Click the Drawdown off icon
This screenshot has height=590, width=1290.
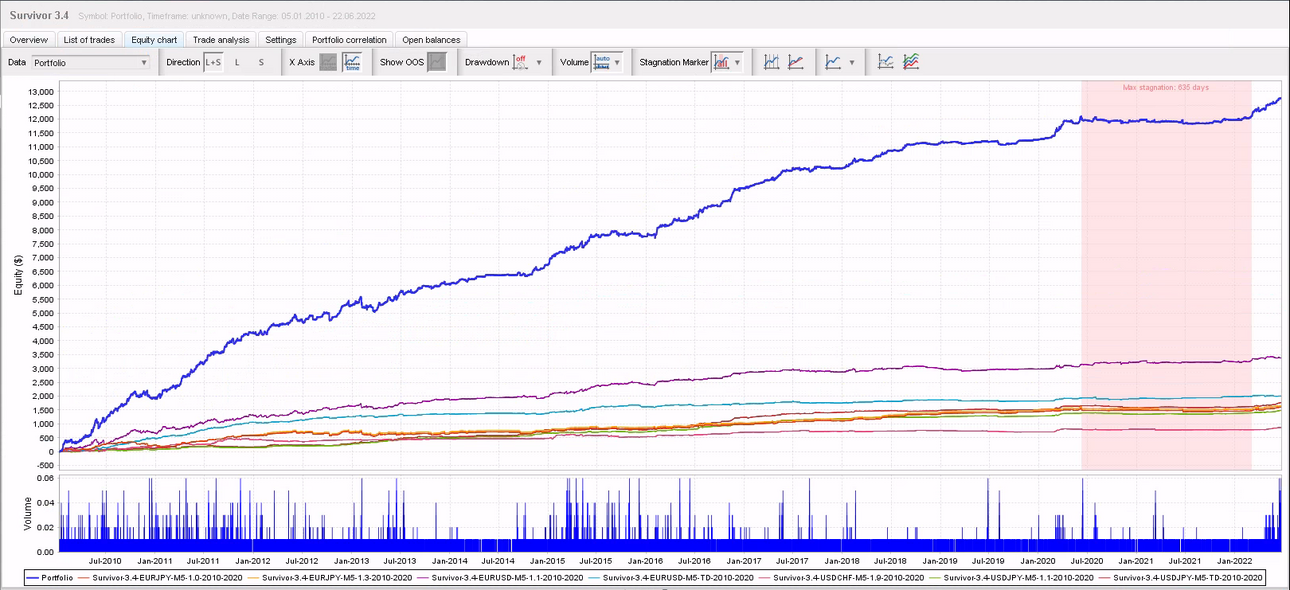click(x=520, y=62)
